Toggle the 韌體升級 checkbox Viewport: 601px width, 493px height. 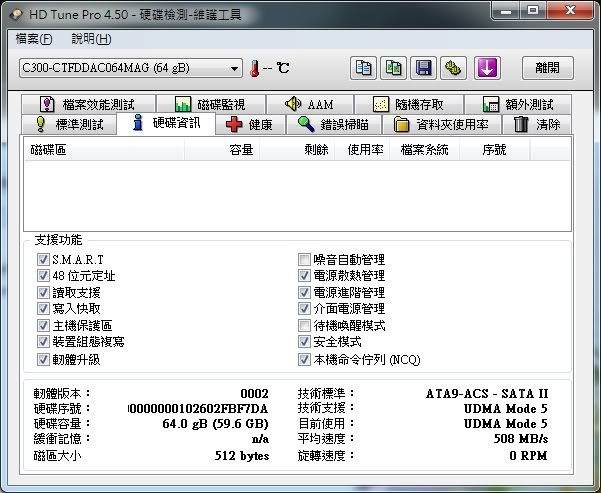pos(43,360)
